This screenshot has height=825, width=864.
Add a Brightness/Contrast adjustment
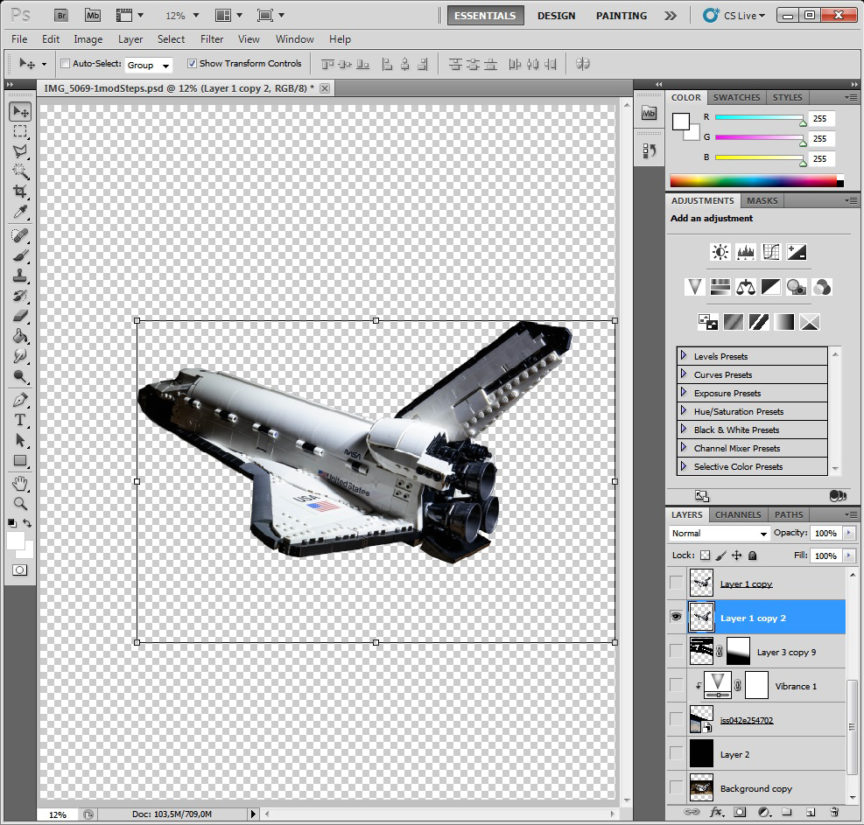tap(720, 252)
